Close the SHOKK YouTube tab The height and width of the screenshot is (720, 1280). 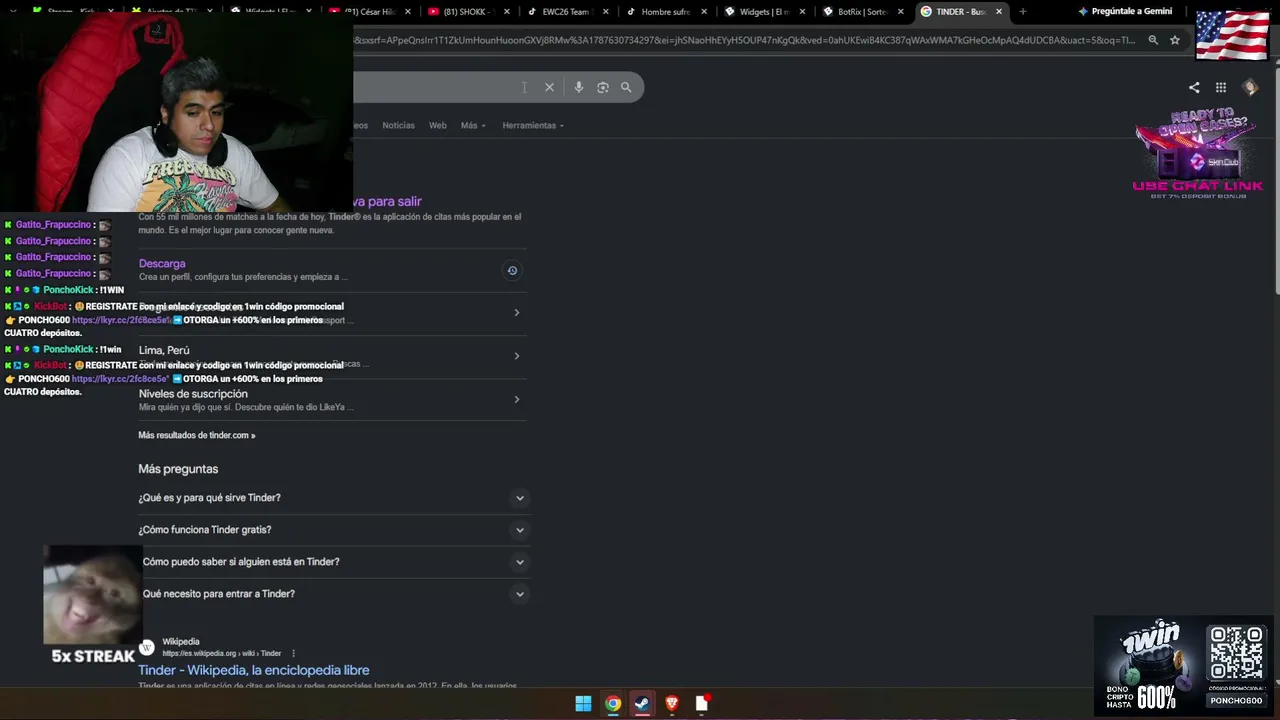[x=507, y=12]
